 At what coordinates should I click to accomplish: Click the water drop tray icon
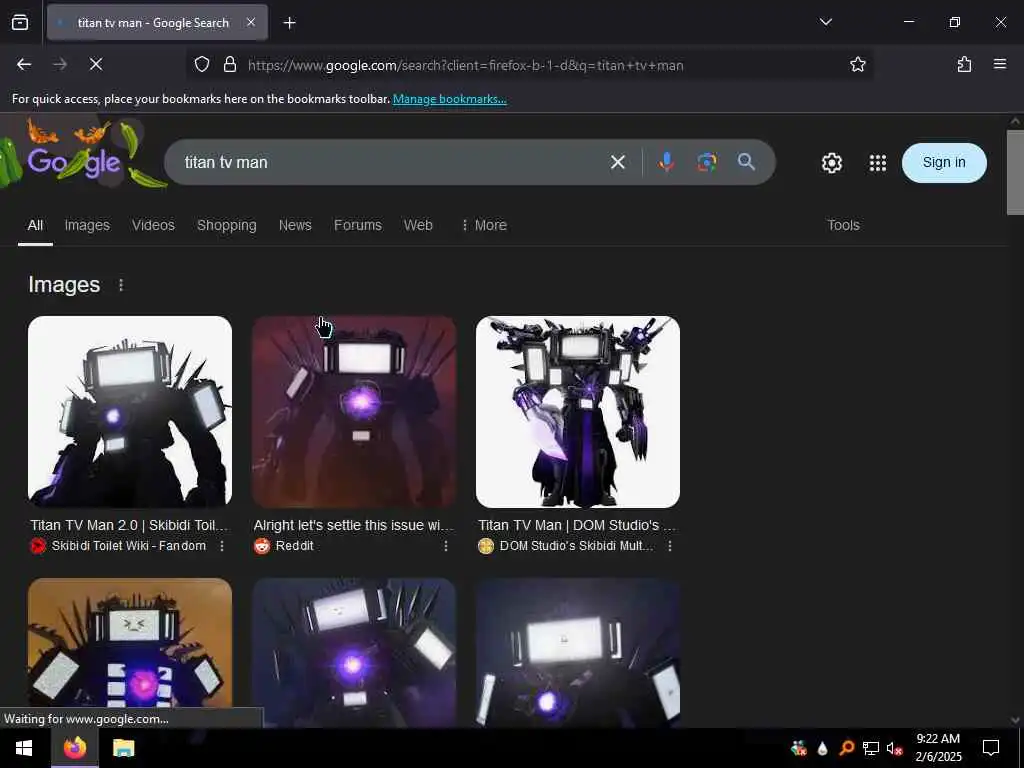(x=822, y=748)
